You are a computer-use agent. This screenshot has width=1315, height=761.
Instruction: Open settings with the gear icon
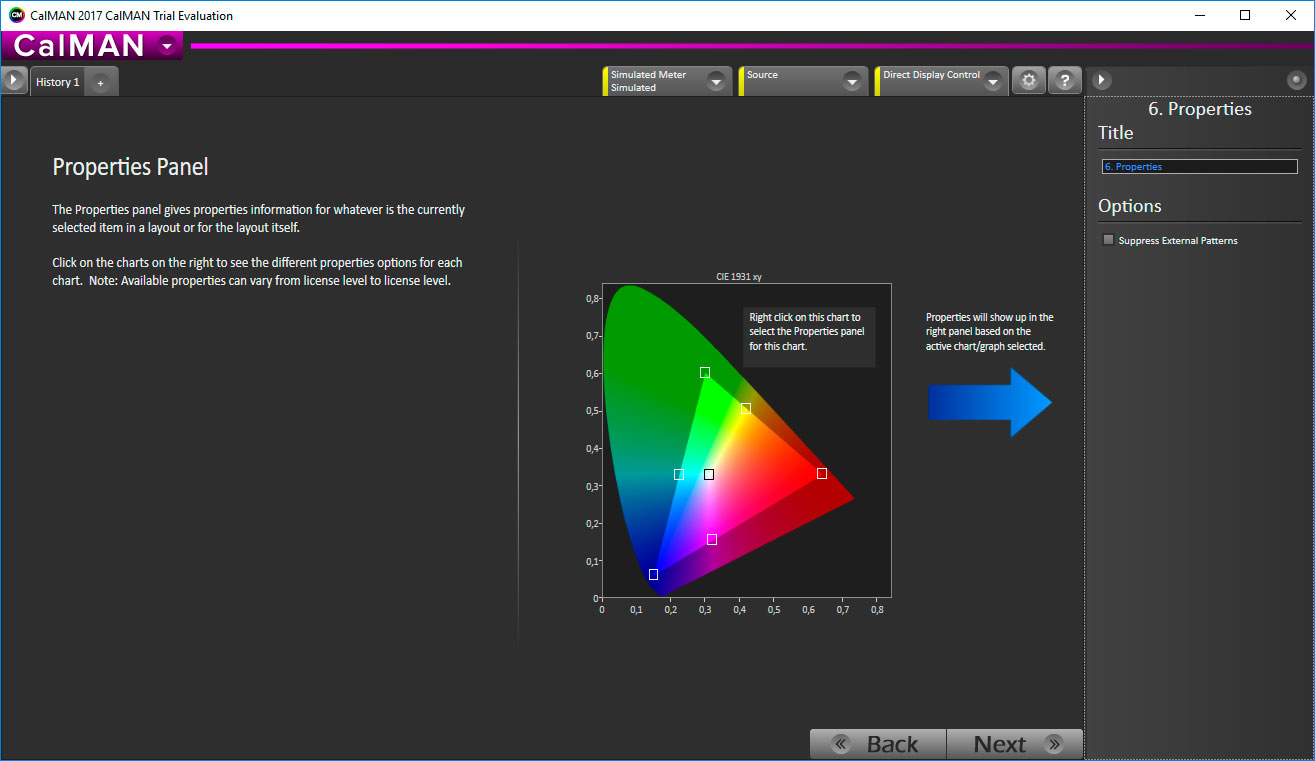click(x=1029, y=81)
